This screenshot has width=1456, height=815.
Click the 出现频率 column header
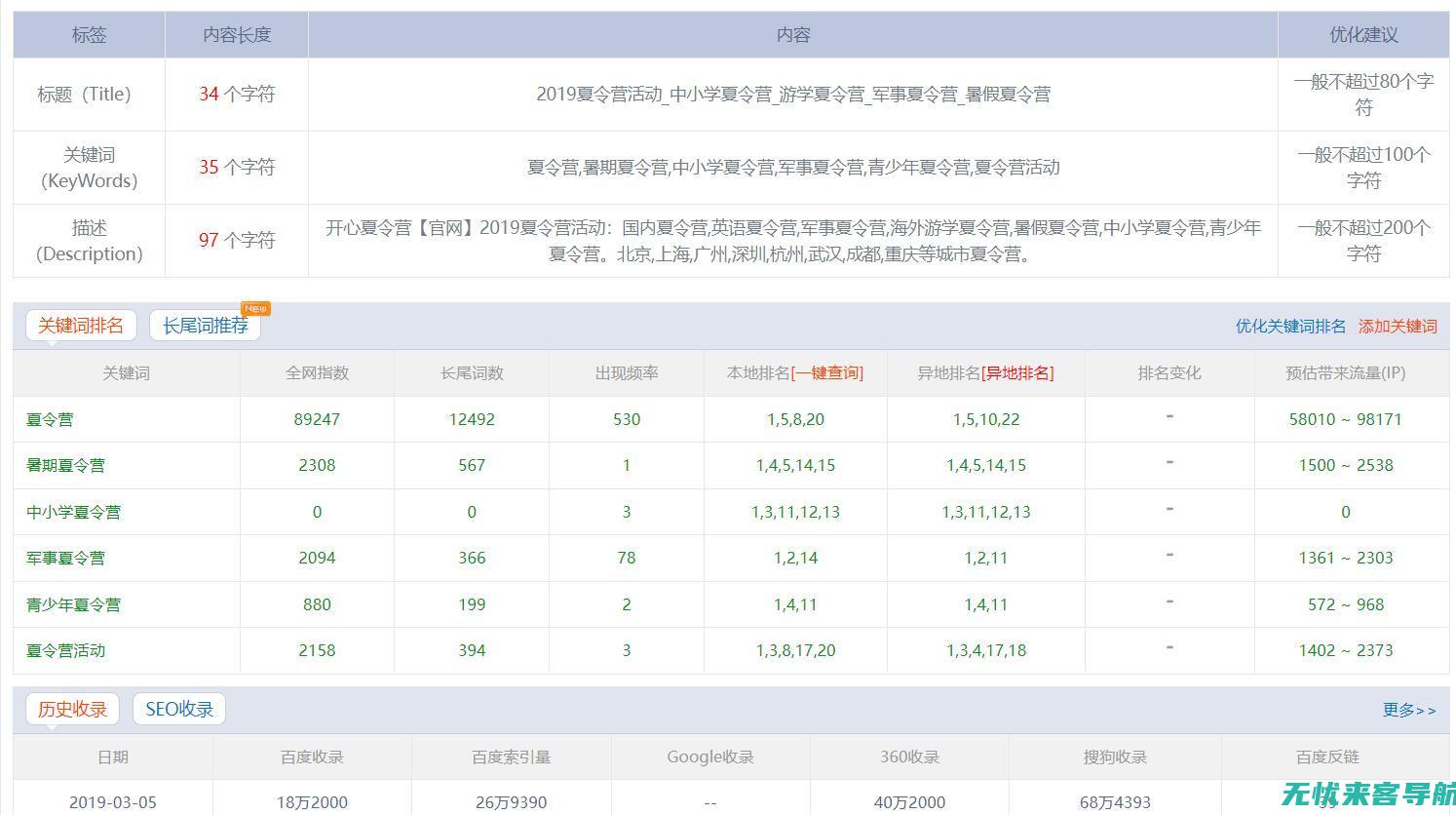click(627, 373)
